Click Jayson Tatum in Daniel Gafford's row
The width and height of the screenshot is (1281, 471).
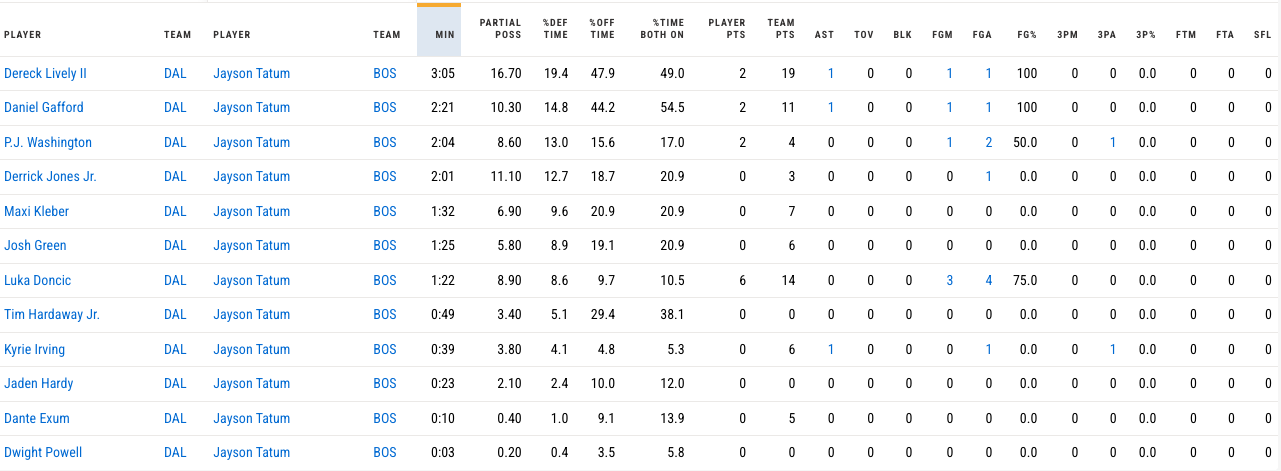[x=252, y=107]
